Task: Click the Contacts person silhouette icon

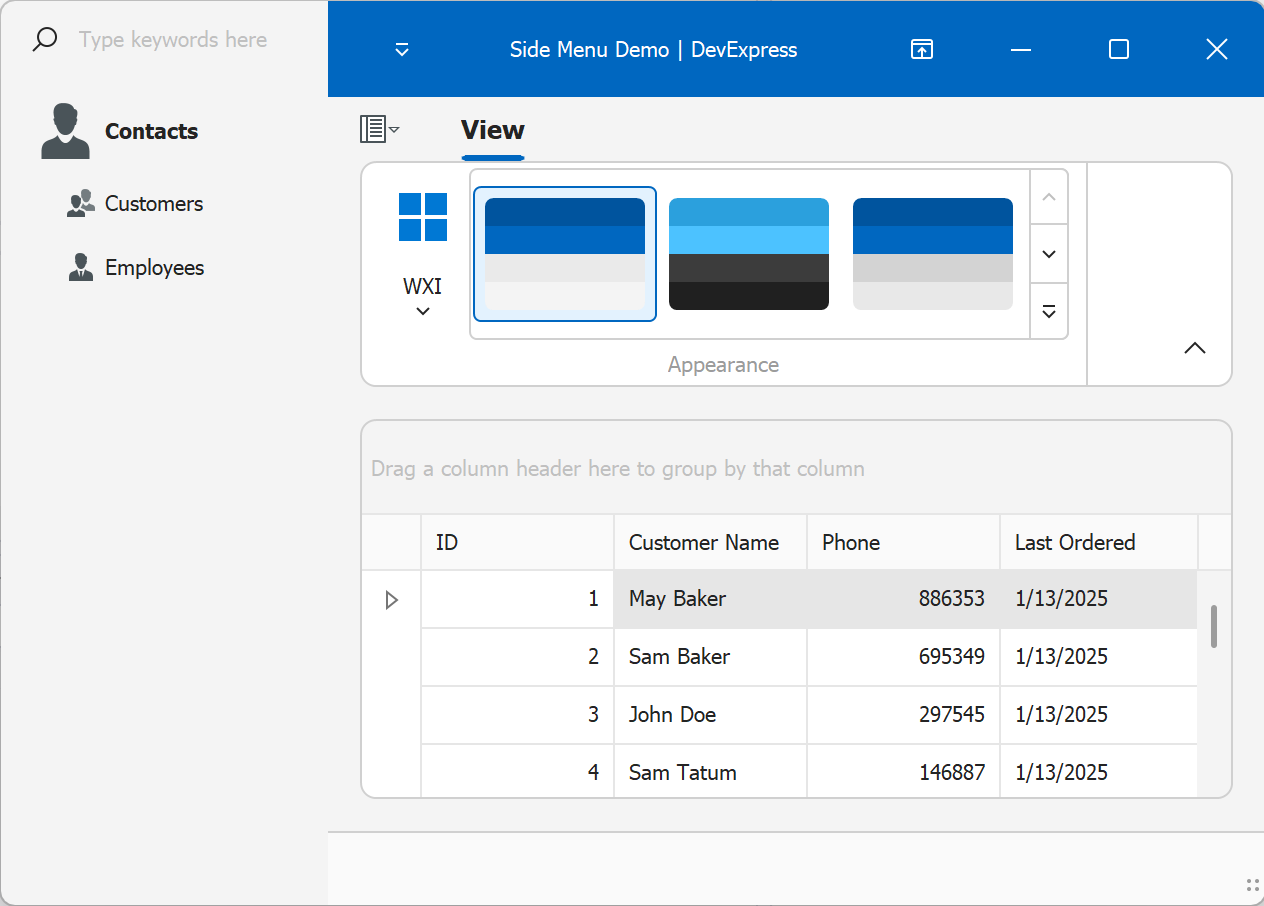Action: (66, 131)
